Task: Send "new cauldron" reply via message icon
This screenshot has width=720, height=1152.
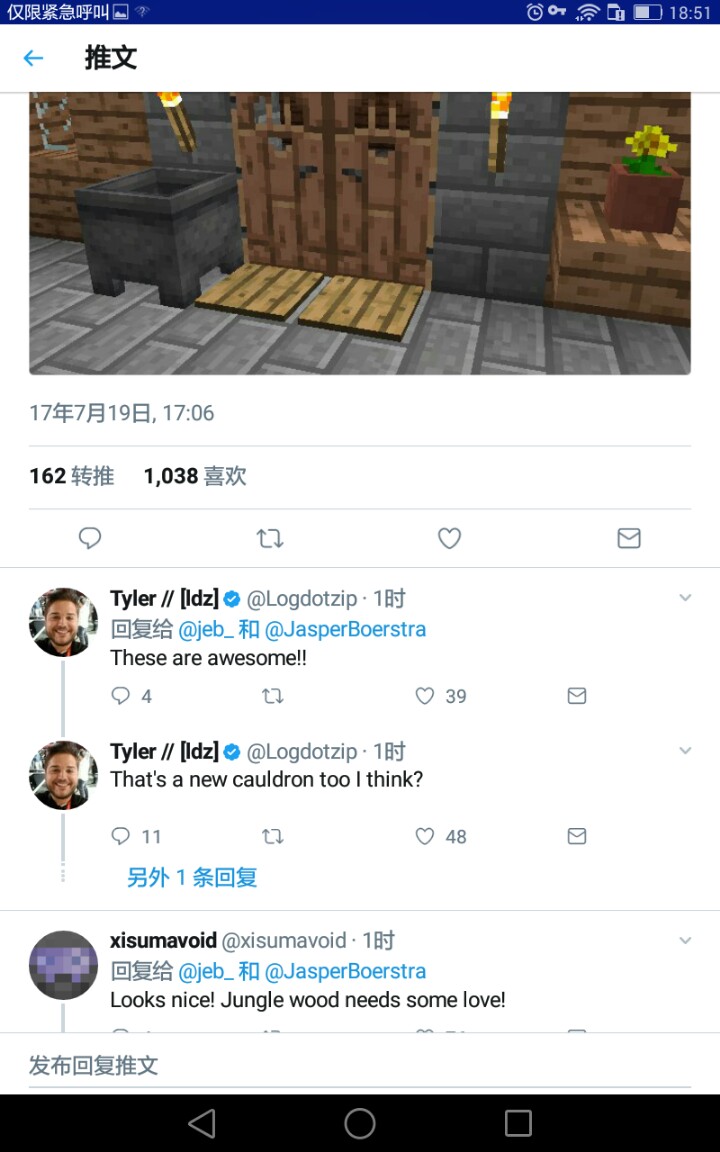Action: click(x=577, y=836)
